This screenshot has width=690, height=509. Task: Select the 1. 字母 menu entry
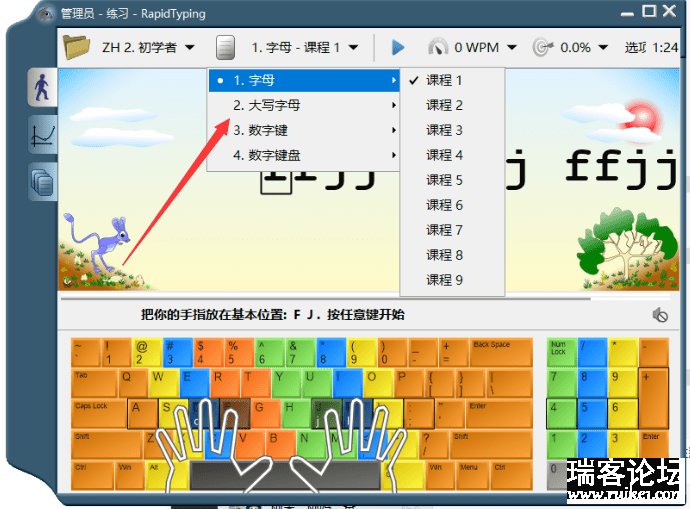point(304,81)
